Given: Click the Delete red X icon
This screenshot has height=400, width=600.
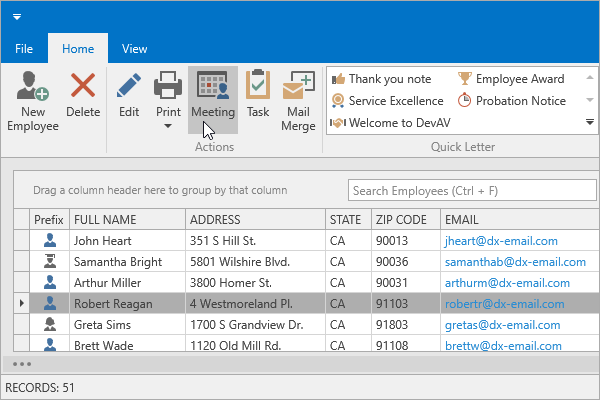Looking at the screenshot, I should 83,88.
